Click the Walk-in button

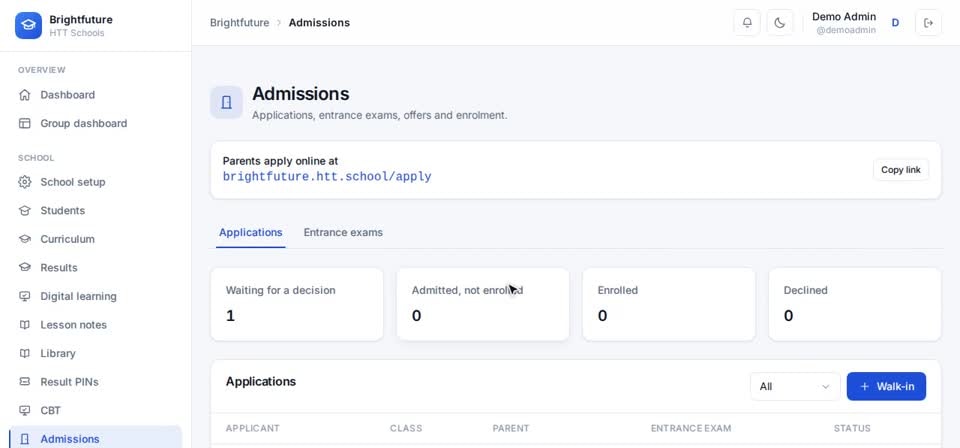click(x=886, y=386)
